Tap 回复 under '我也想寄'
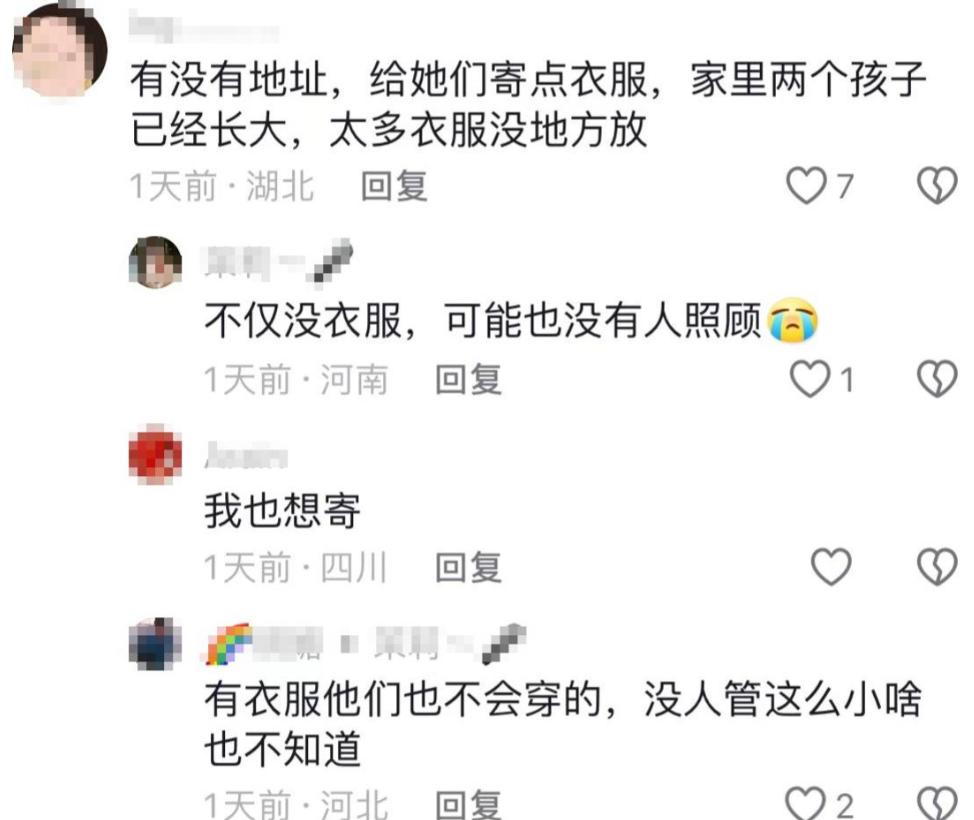 click(468, 567)
